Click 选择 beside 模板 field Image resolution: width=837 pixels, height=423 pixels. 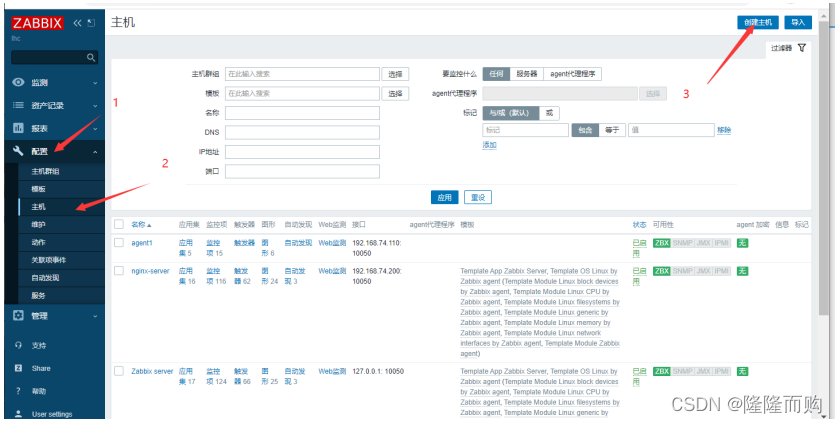coord(395,93)
